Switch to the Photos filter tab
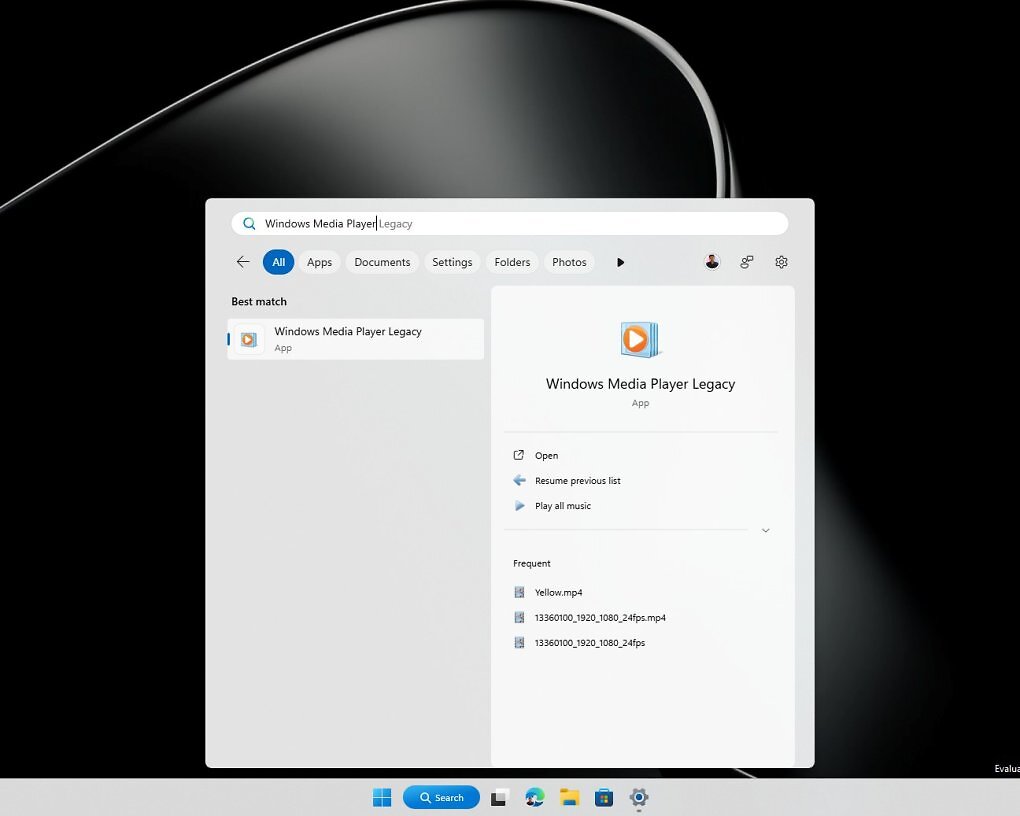The height and width of the screenshot is (816, 1020). point(569,262)
